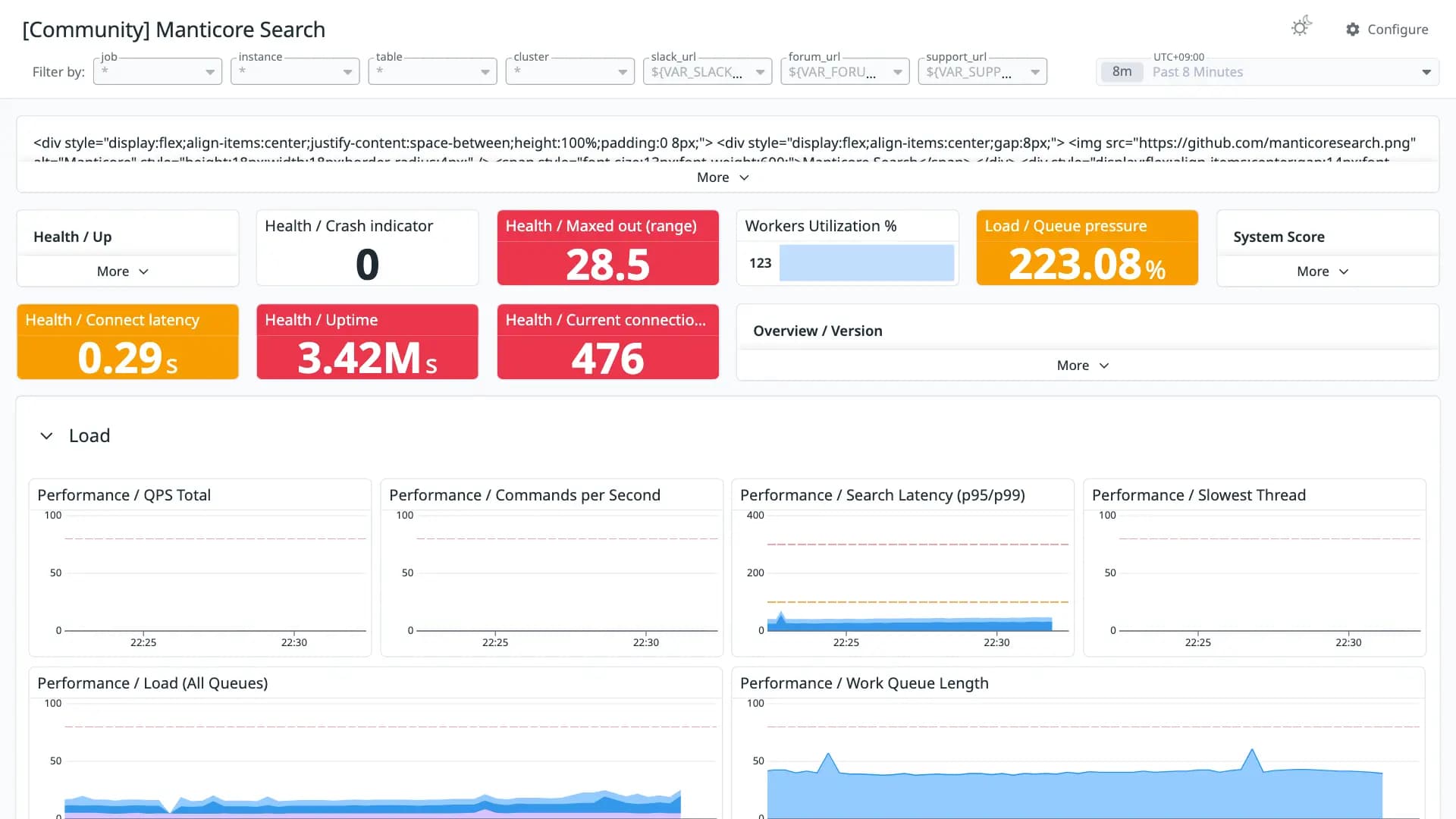Open the support_url variable dropdown

click(x=983, y=71)
